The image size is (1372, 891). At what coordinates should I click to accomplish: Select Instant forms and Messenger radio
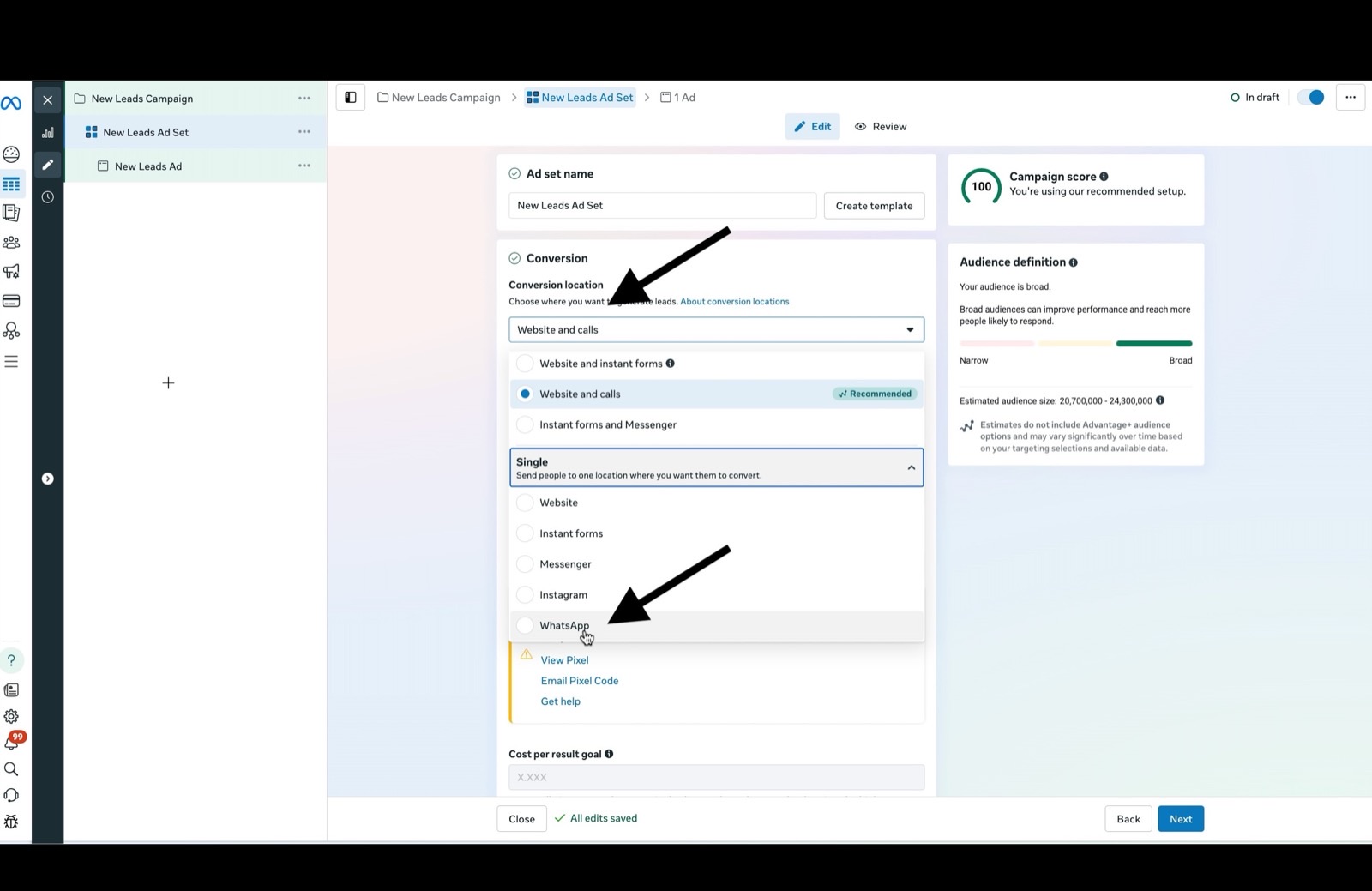pyautogui.click(x=525, y=425)
